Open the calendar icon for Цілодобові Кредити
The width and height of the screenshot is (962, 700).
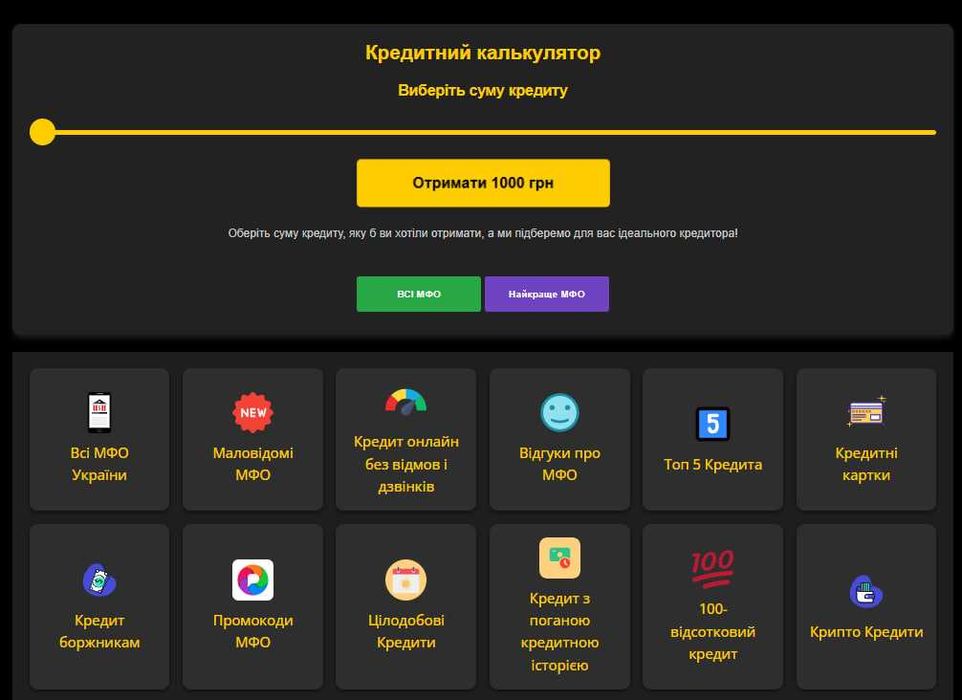point(406,580)
